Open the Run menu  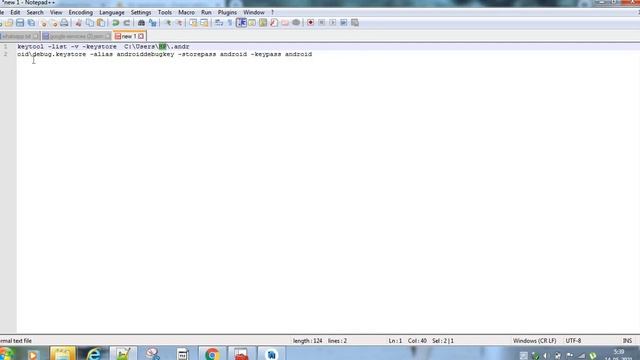206,13
